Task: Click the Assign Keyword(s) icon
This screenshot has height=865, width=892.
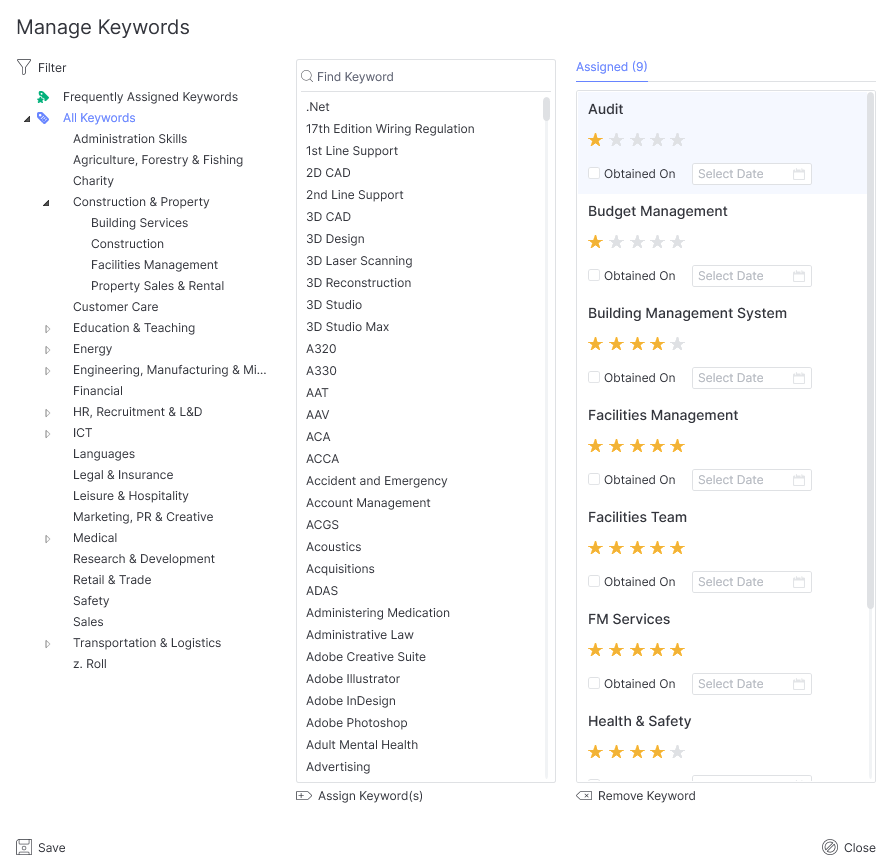Action: [304, 796]
